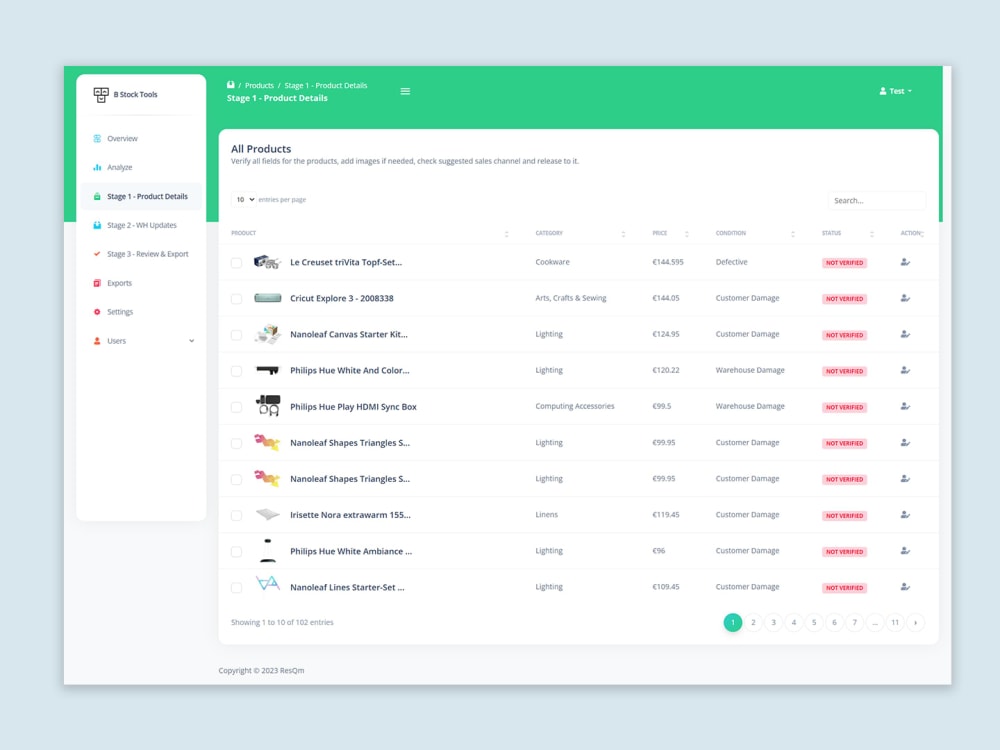The height and width of the screenshot is (750, 1000).
Task: Open the Settings page
Action: (119, 311)
